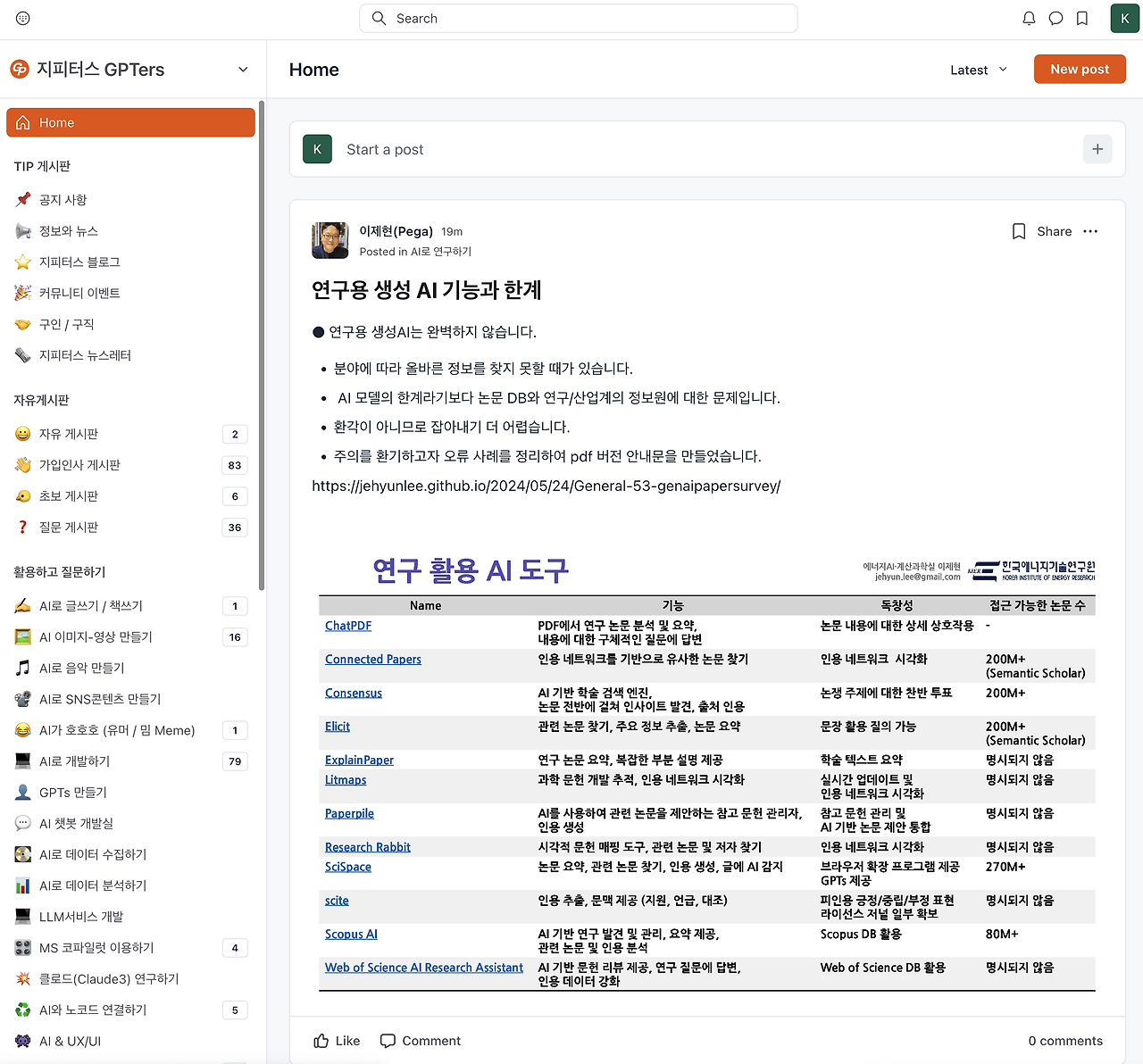Click the sidebar vertical scrollbar

[262, 345]
